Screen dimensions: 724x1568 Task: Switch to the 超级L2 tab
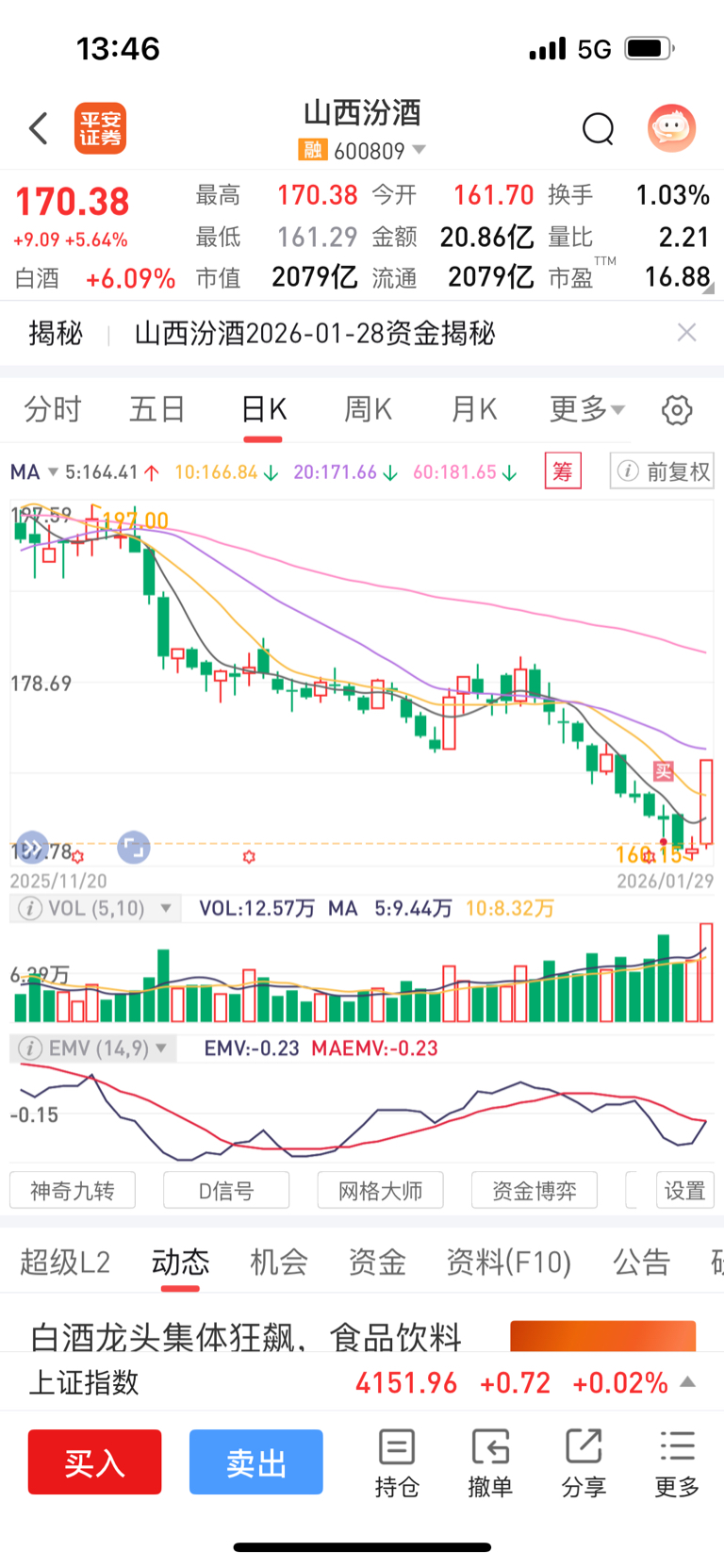65,1262
